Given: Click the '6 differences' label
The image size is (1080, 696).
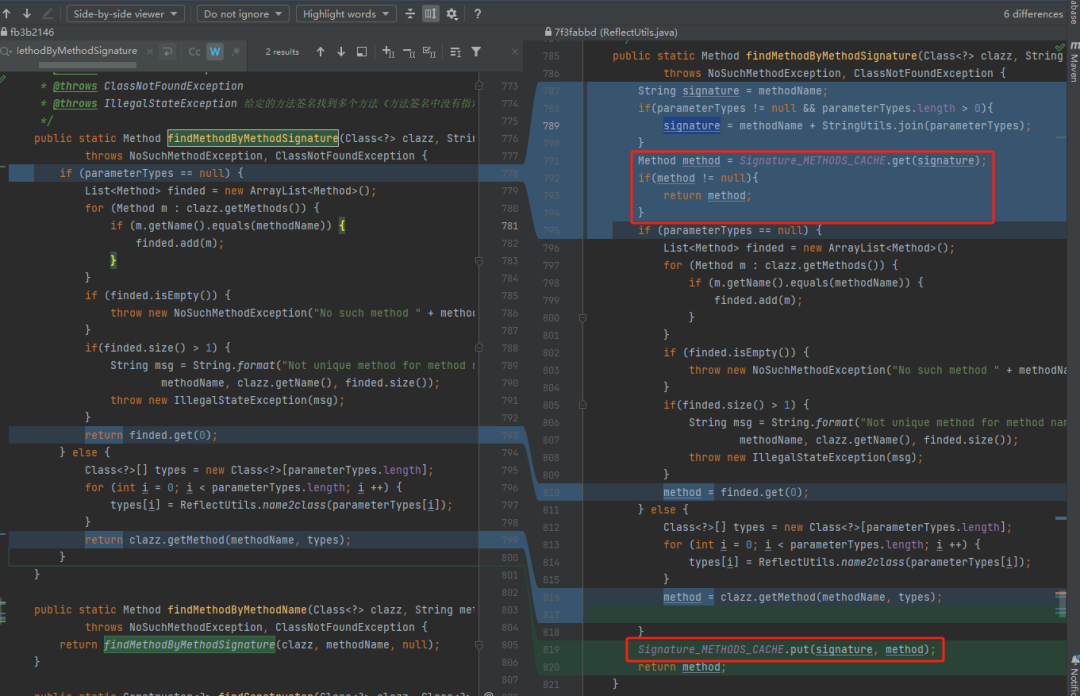Looking at the screenshot, I should point(1032,14).
